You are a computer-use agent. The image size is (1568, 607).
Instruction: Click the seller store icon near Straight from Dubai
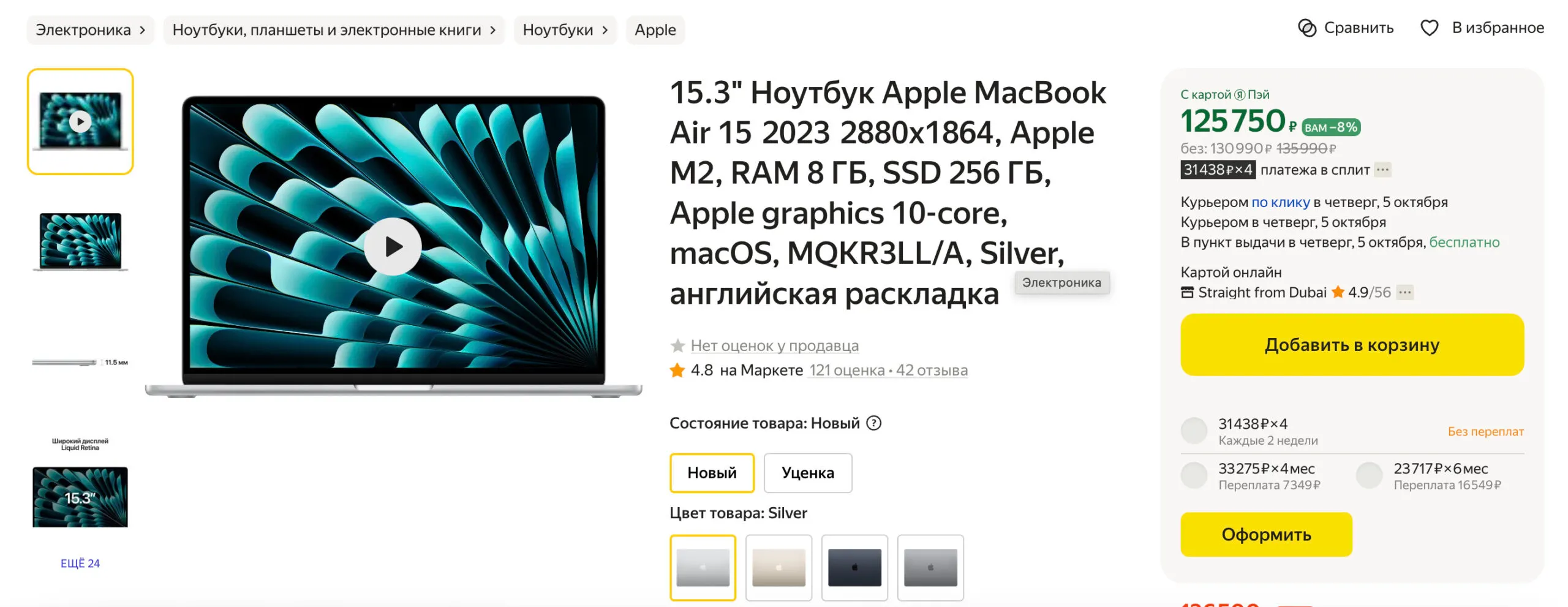coord(1187,293)
